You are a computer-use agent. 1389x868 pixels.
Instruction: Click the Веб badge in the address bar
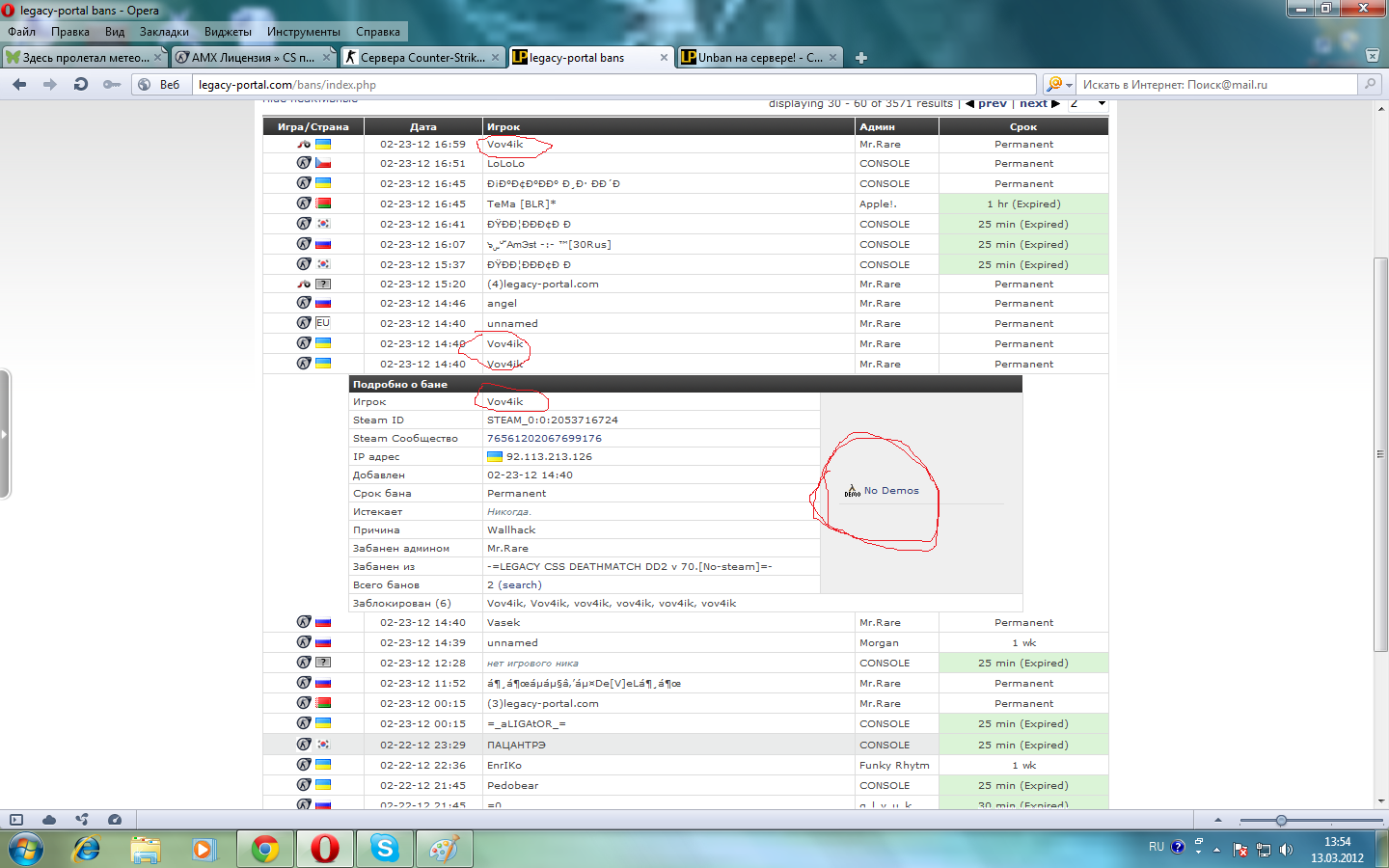[160, 85]
